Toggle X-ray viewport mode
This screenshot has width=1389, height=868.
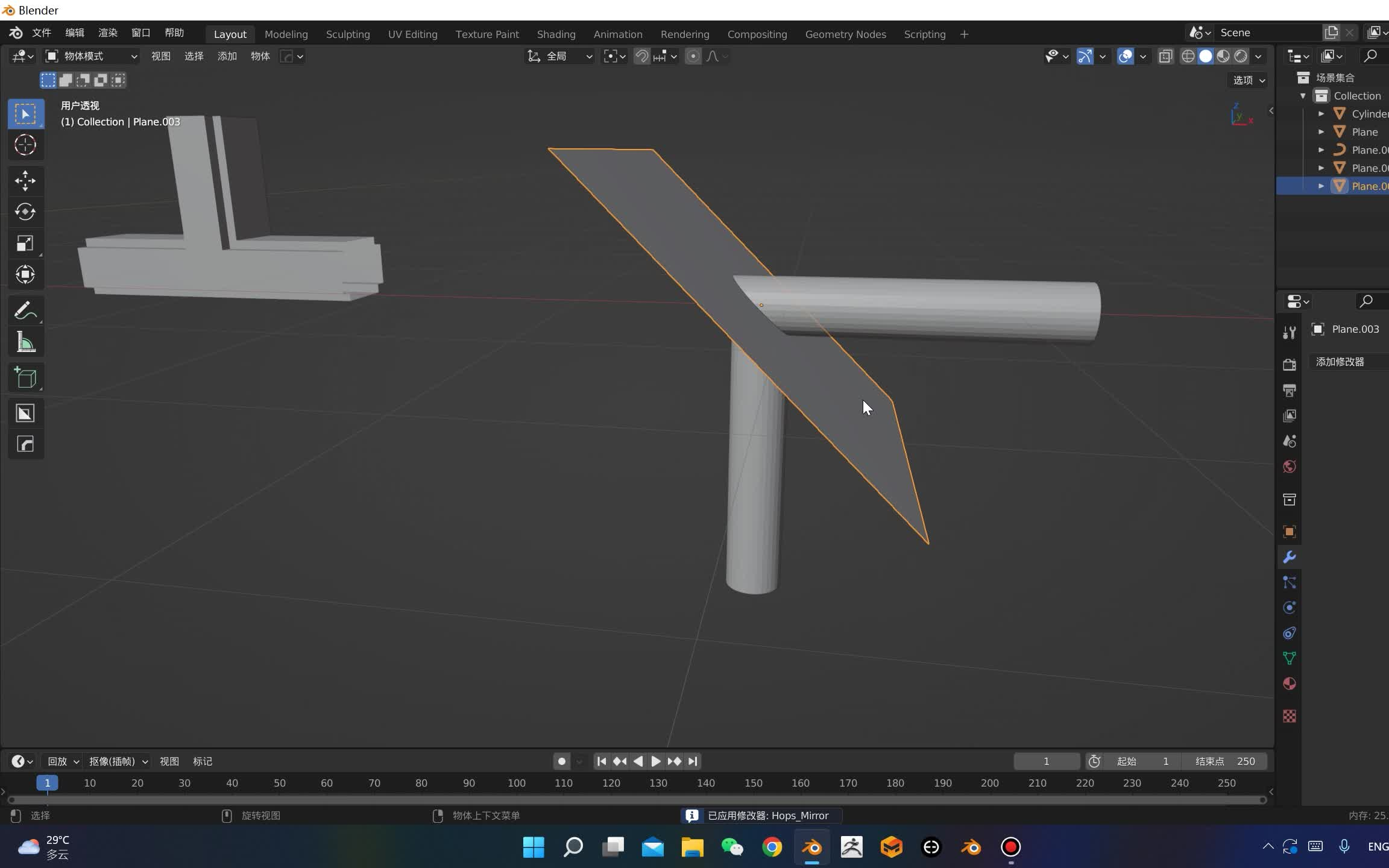[1165, 56]
